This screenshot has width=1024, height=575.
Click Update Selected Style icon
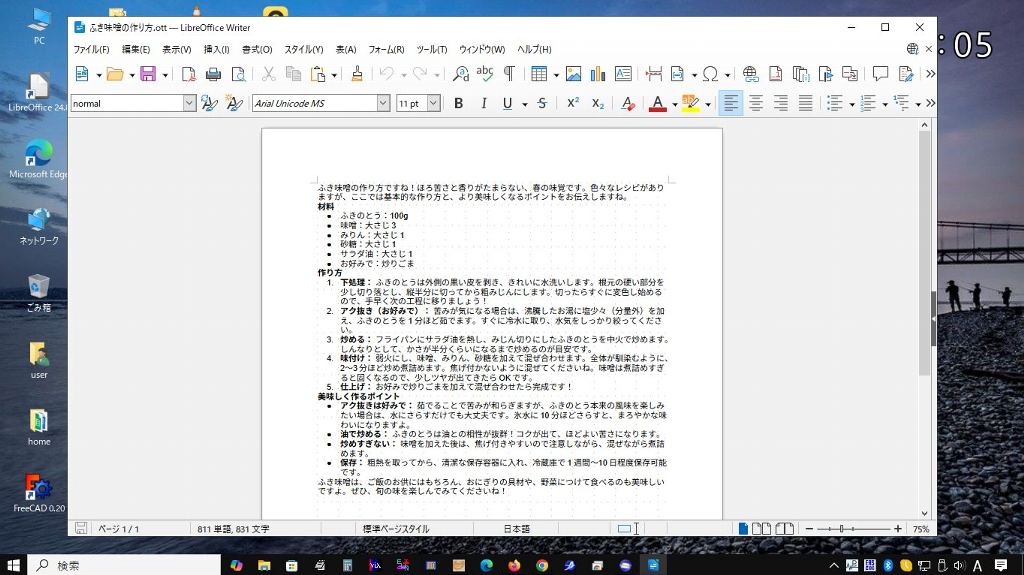point(209,103)
